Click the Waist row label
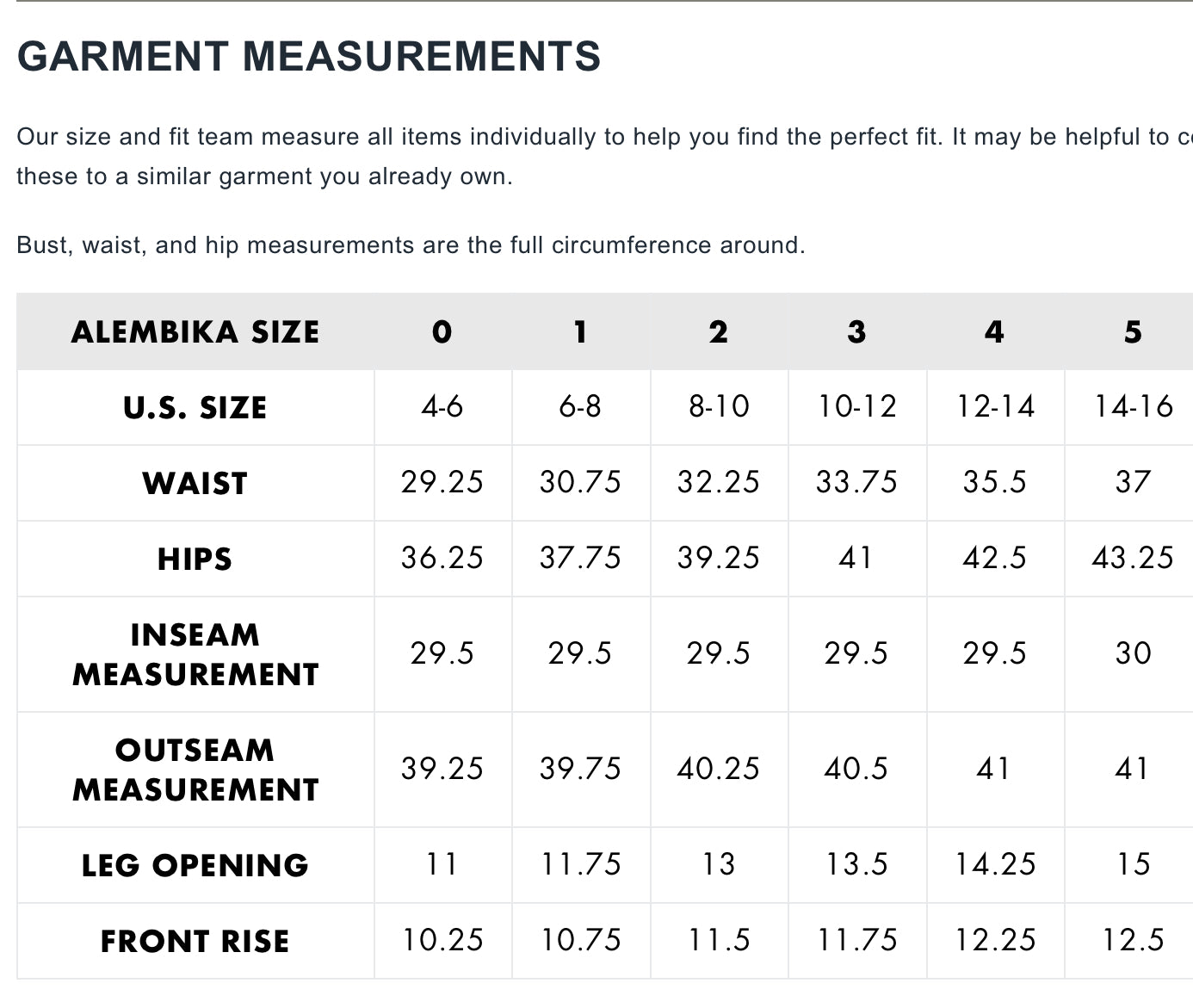 point(195,483)
